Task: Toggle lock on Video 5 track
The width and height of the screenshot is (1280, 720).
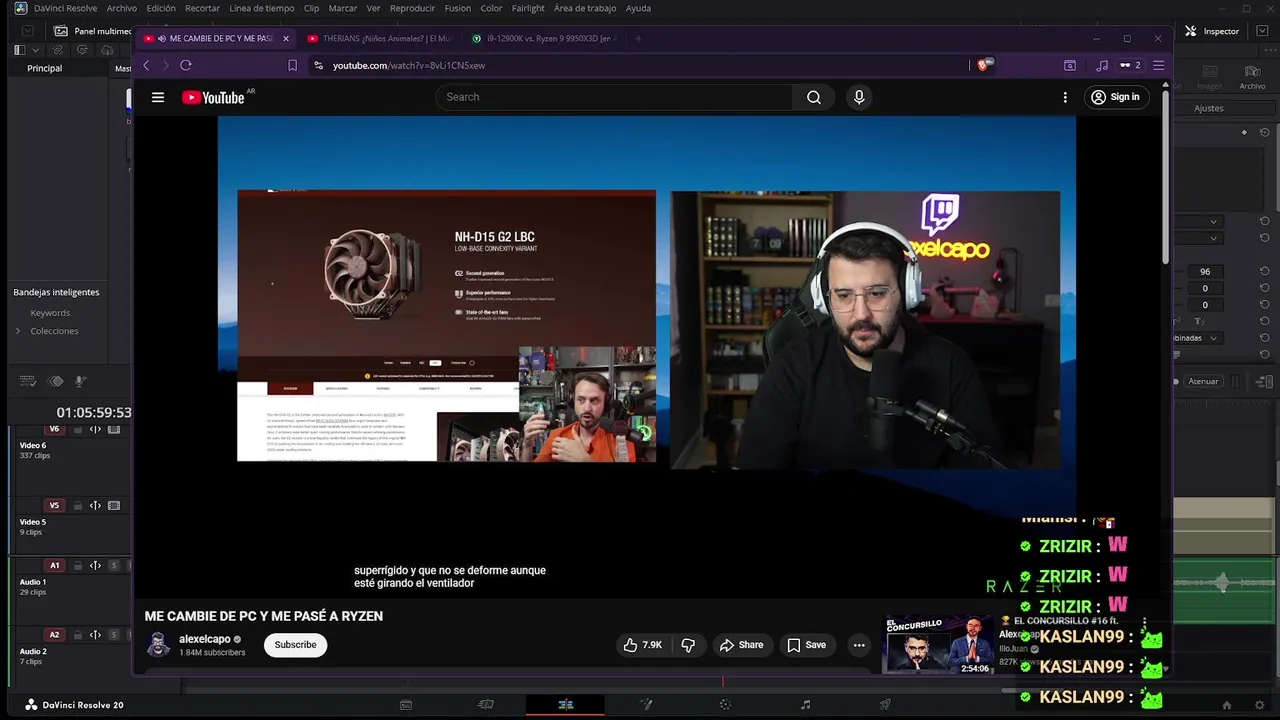Action: coord(77,506)
